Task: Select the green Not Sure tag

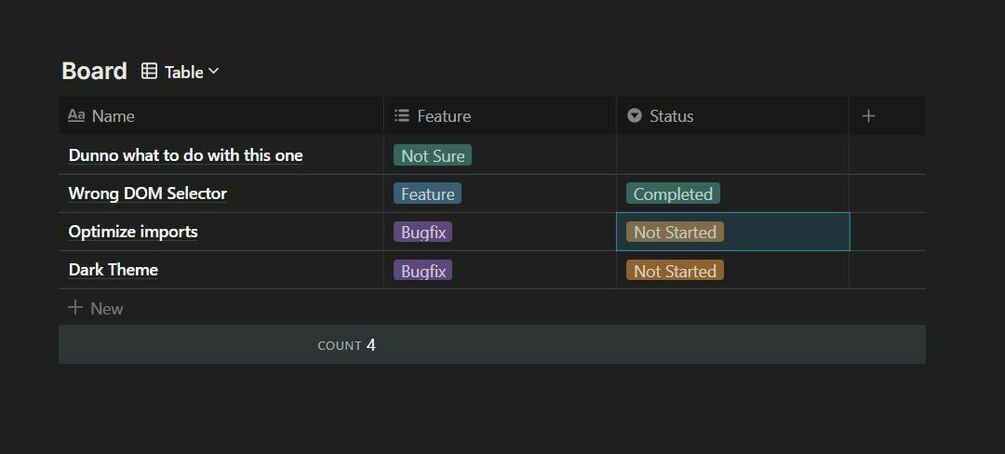Action: 432,155
